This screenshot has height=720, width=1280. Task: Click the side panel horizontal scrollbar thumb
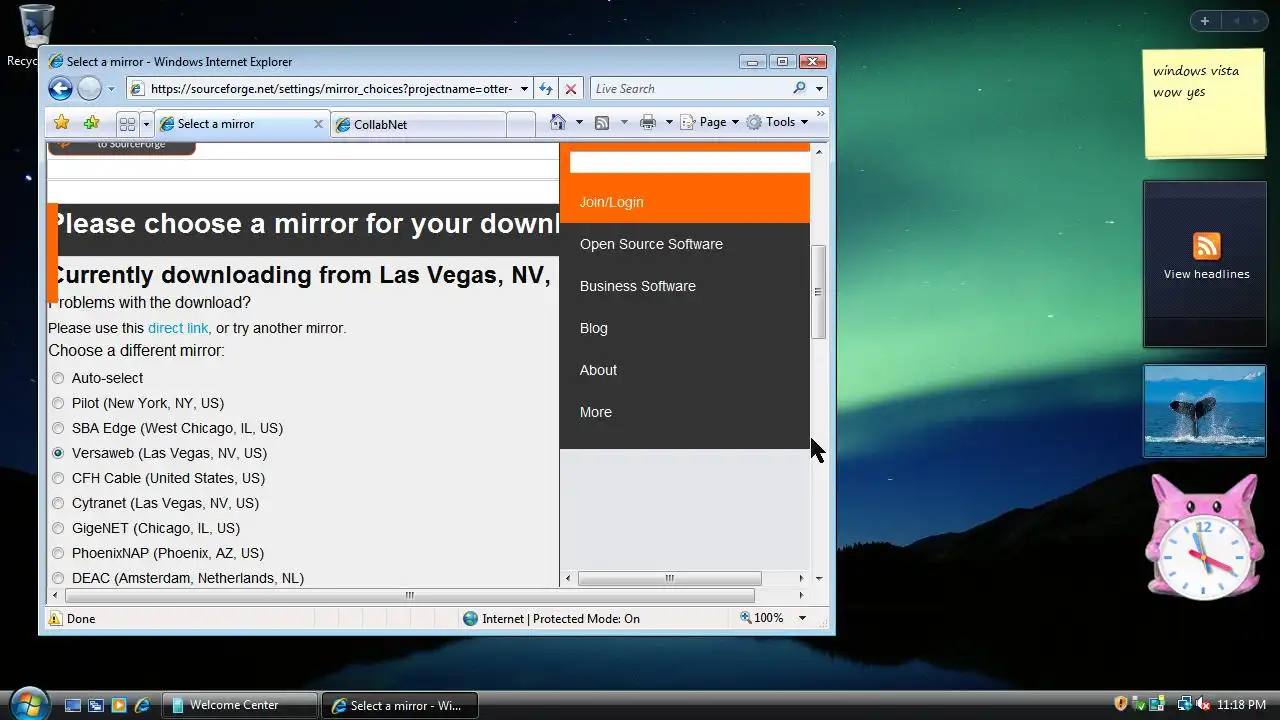coord(670,578)
